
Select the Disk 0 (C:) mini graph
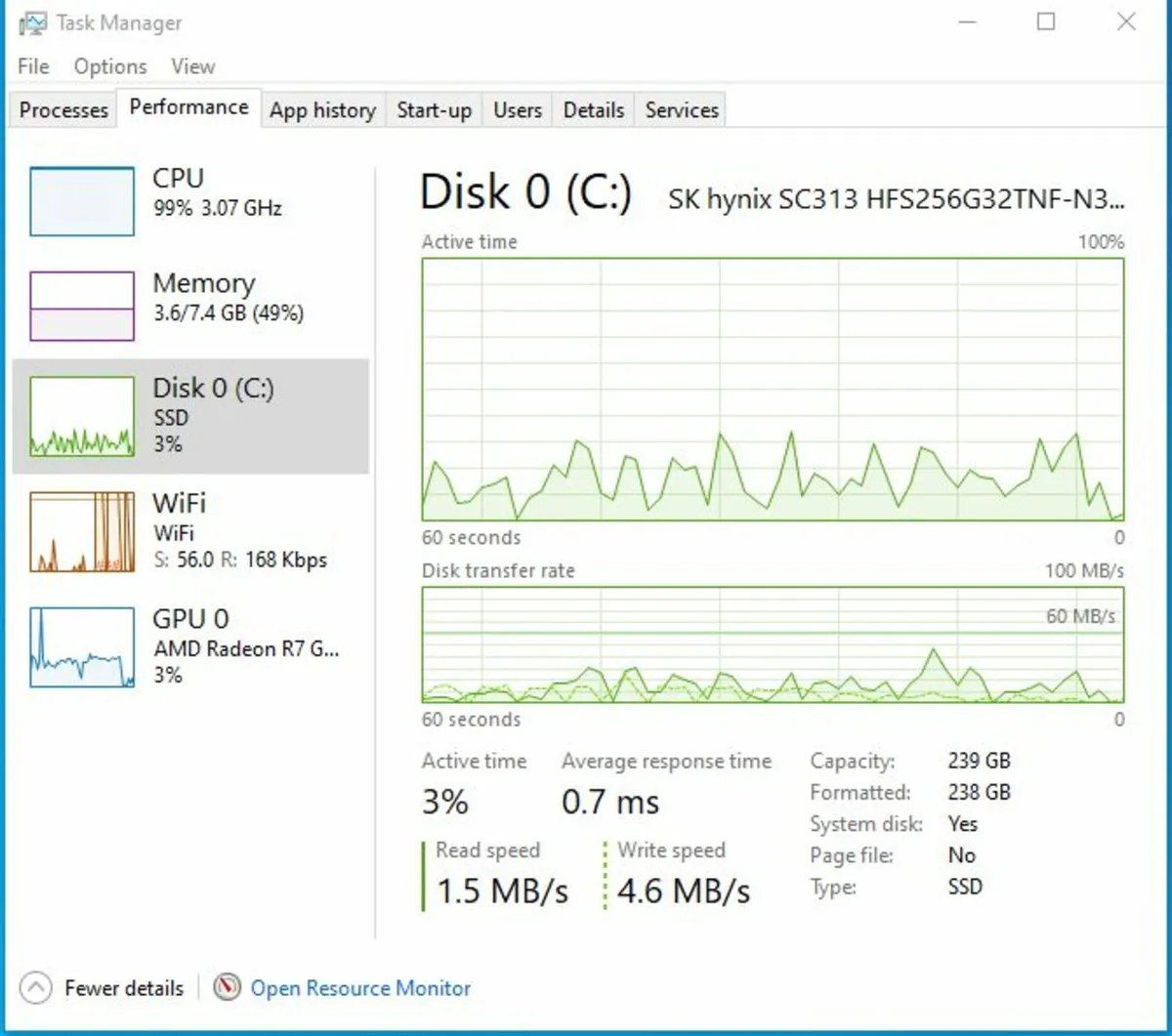[82, 418]
